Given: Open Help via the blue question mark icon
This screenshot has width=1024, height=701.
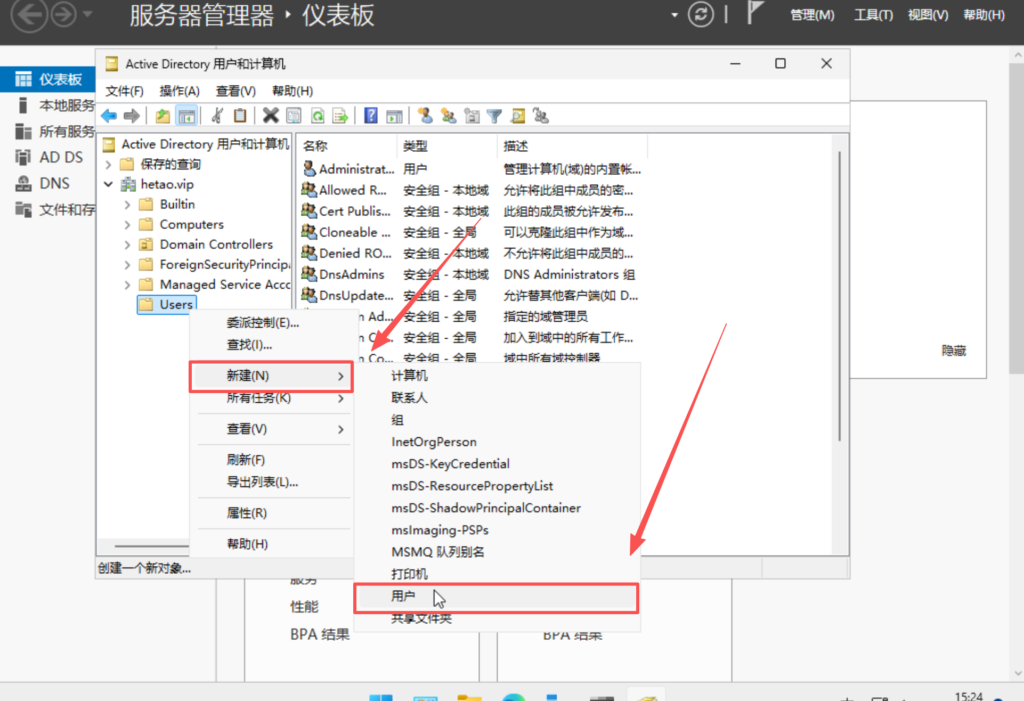Looking at the screenshot, I should 370,116.
